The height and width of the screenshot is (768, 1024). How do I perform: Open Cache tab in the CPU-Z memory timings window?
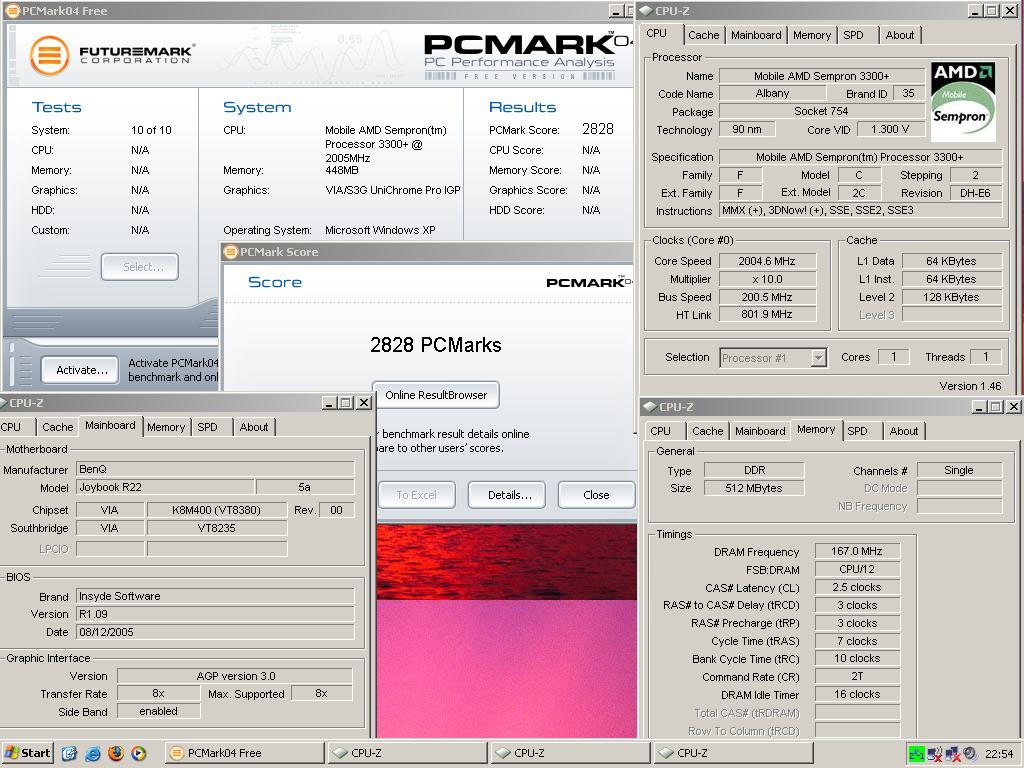[x=707, y=431]
